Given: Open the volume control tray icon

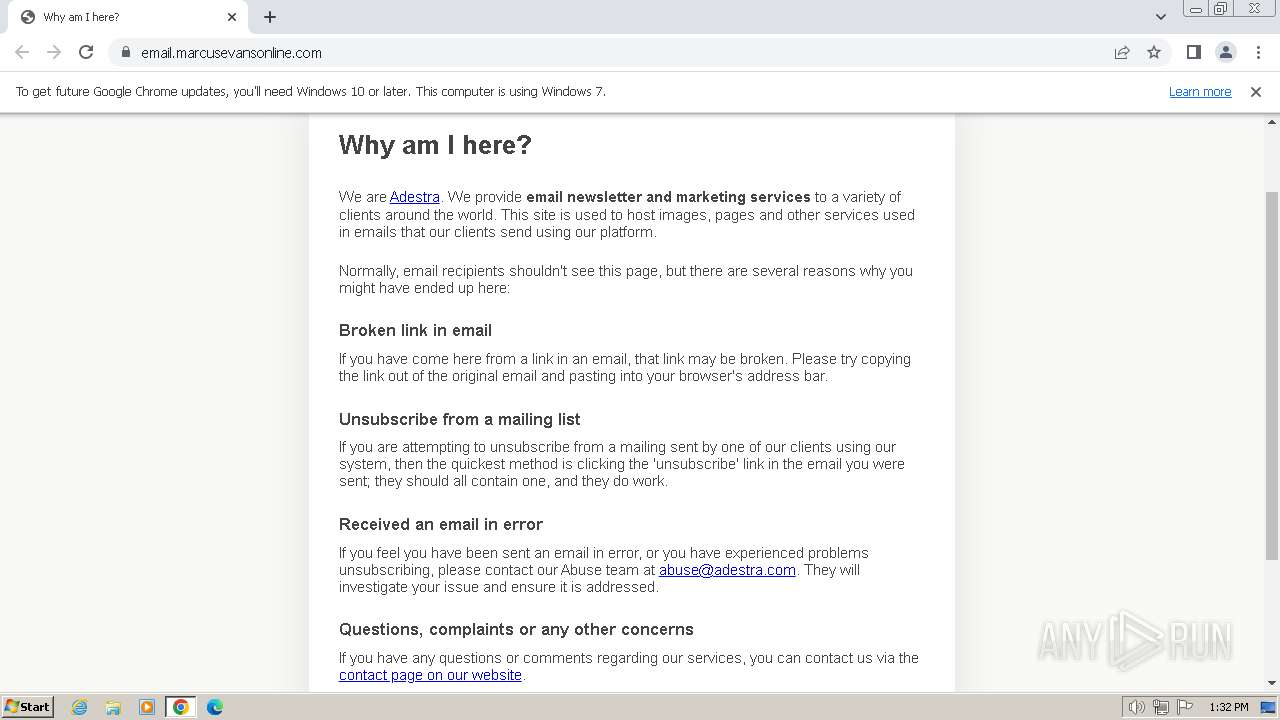Looking at the screenshot, I should click(x=1136, y=707).
